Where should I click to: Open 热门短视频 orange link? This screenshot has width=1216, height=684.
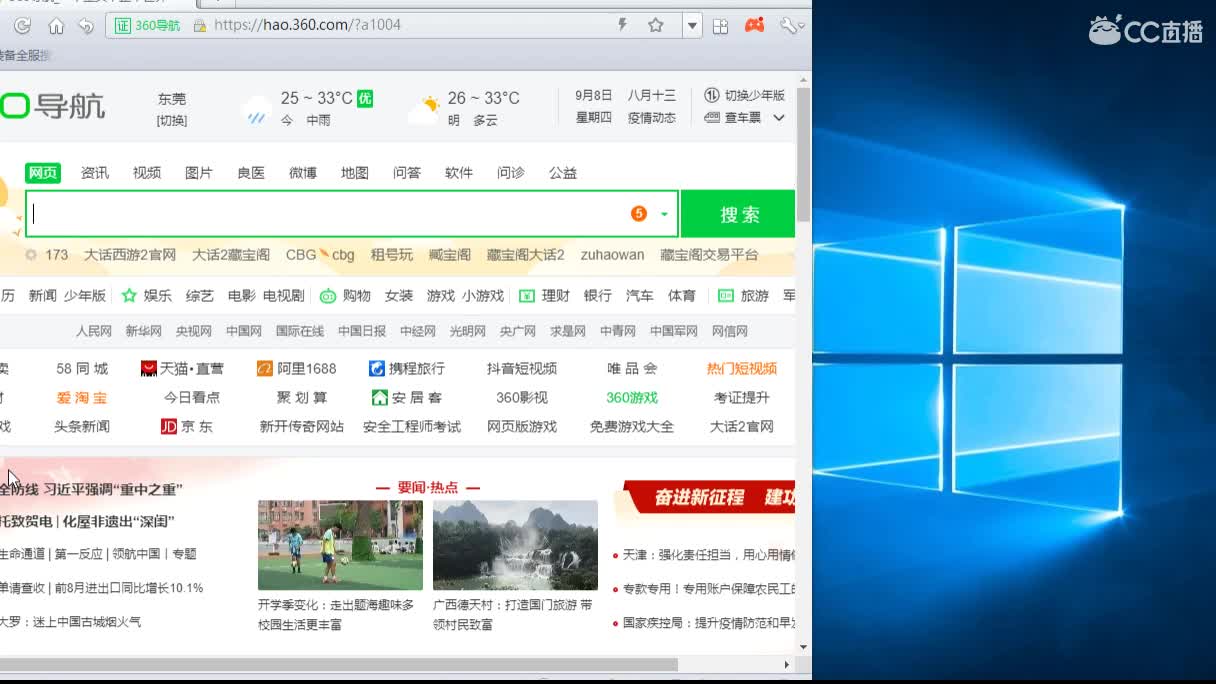(x=742, y=369)
